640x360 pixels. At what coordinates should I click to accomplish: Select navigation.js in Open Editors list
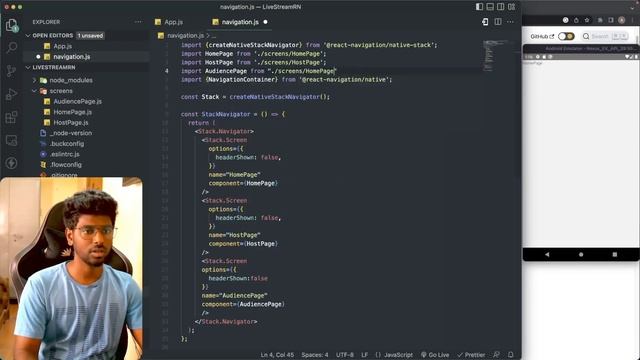pyautogui.click(x=71, y=57)
